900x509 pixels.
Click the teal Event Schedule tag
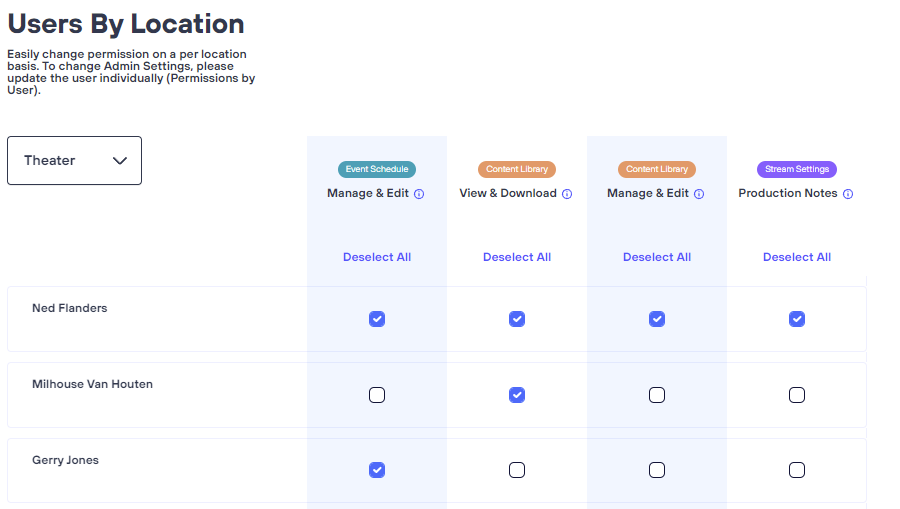coord(377,170)
